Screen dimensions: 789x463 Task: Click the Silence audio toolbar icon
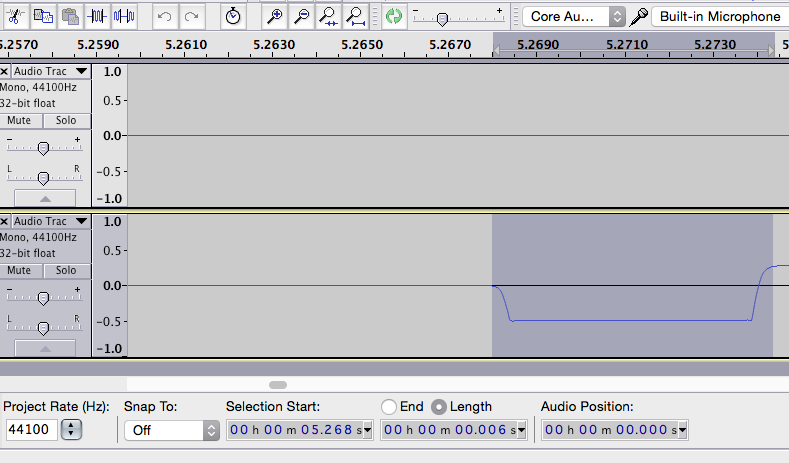click(124, 16)
